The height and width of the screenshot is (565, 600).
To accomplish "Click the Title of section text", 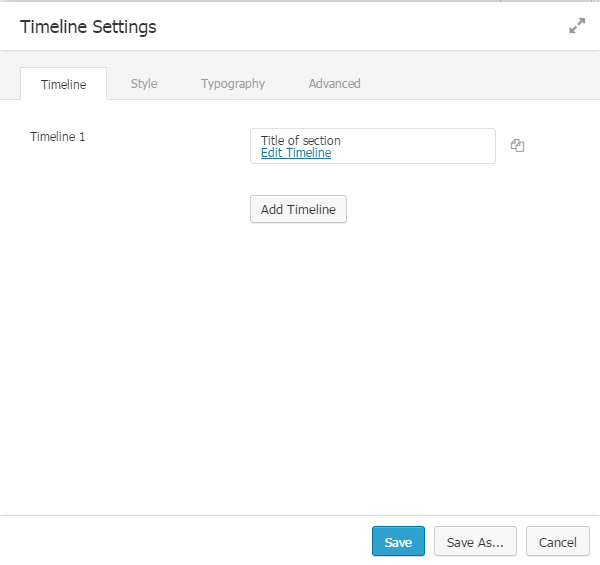I will pyautogui.click(x=301, y=140).
